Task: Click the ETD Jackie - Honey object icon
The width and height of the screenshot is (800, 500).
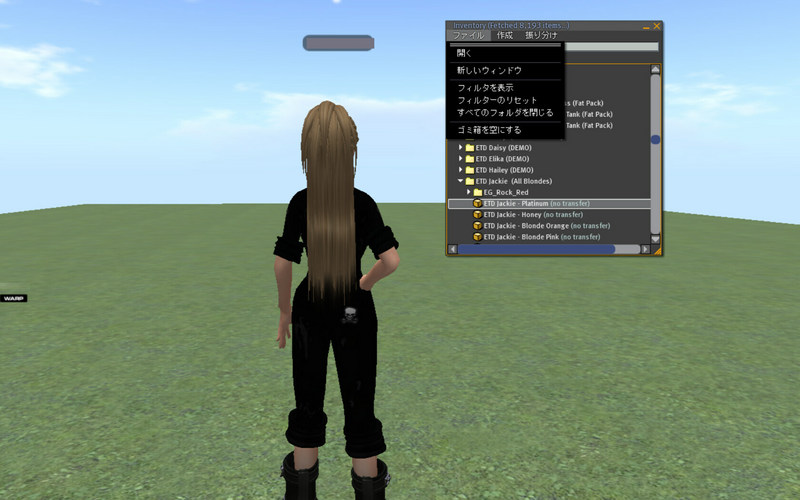Action: 478,215
